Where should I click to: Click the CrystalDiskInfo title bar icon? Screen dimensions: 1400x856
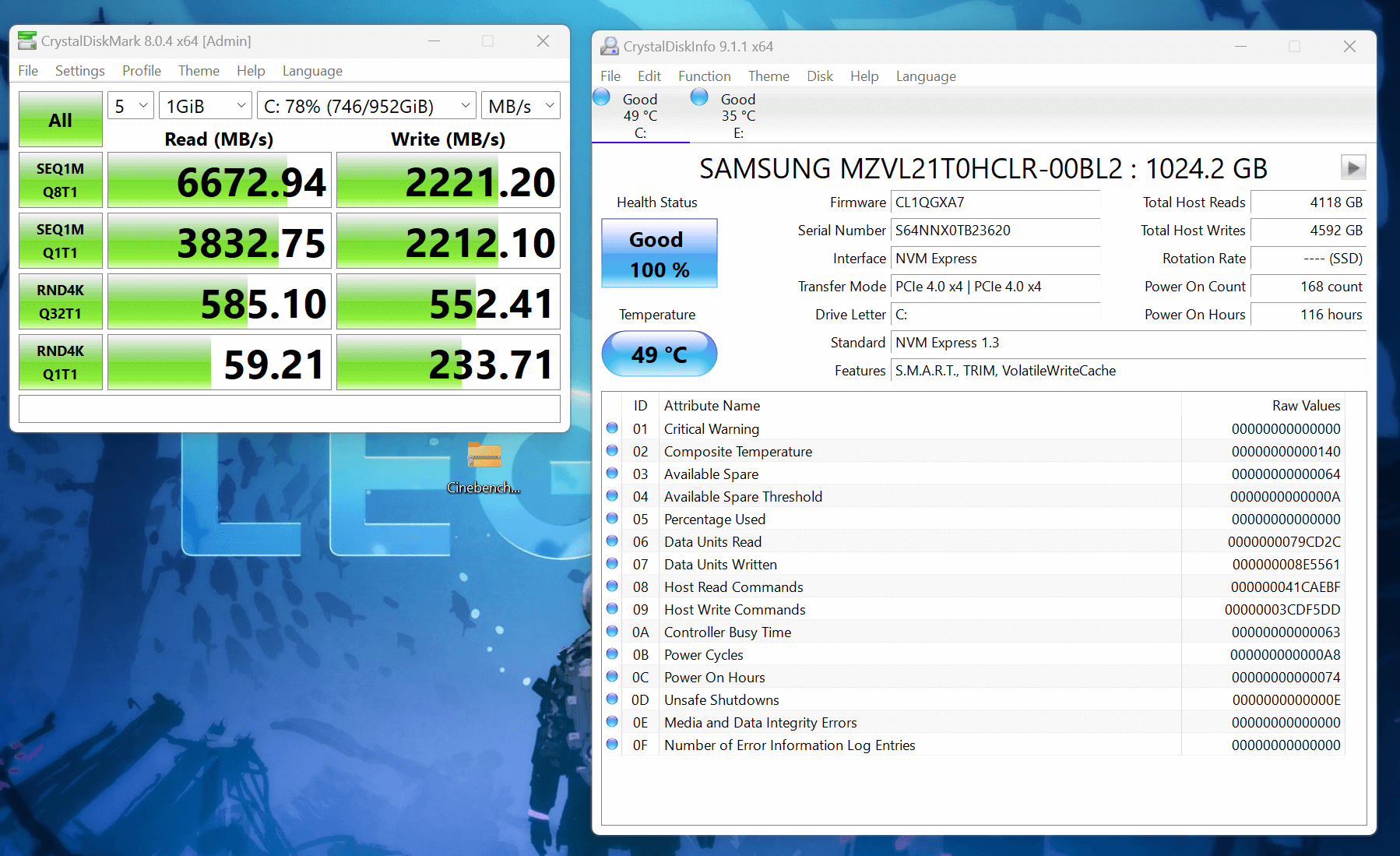pyautogui.click(x=609, y=47)
